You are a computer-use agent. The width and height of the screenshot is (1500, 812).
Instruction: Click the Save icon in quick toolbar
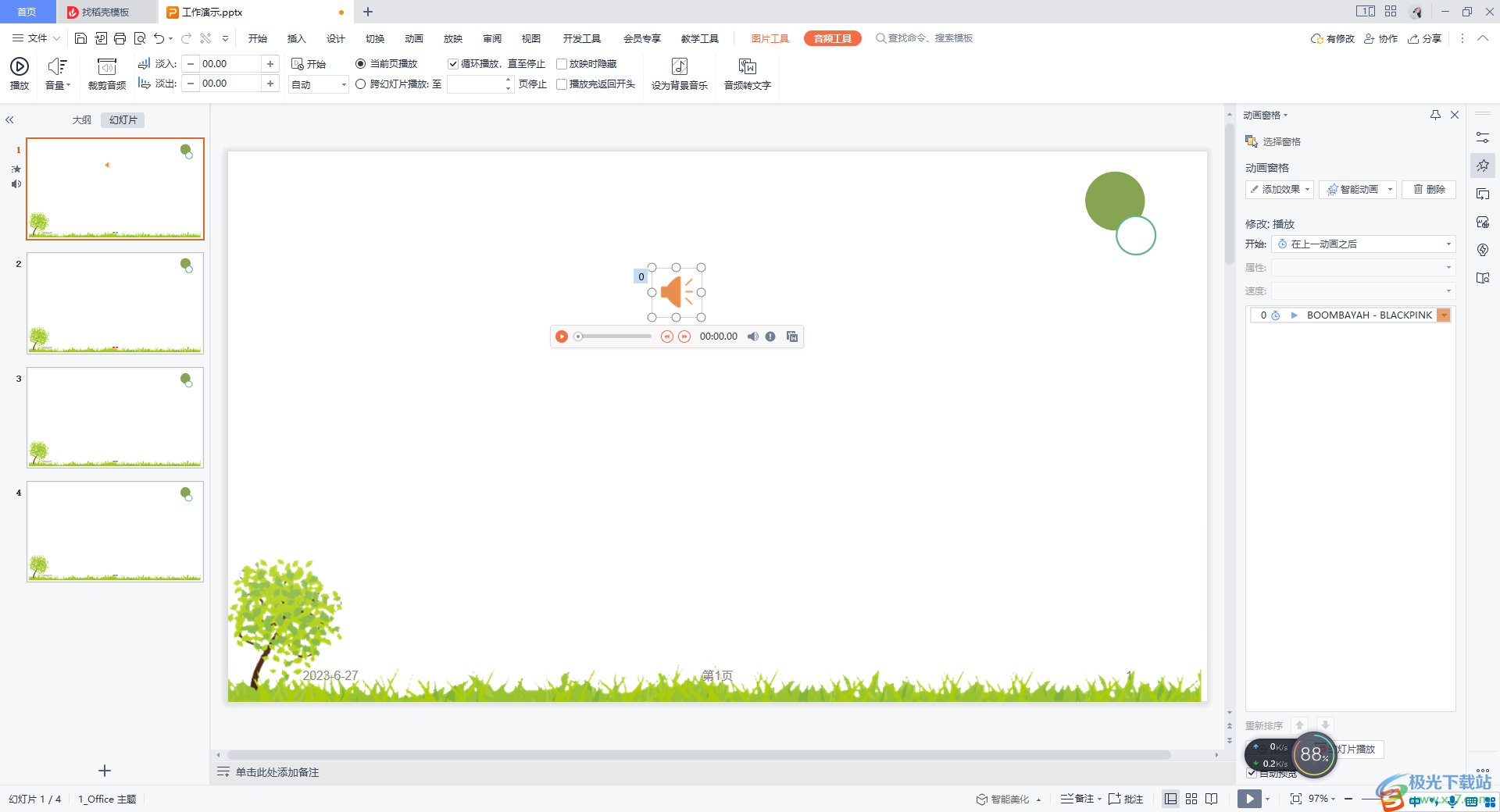pos(80,38)
